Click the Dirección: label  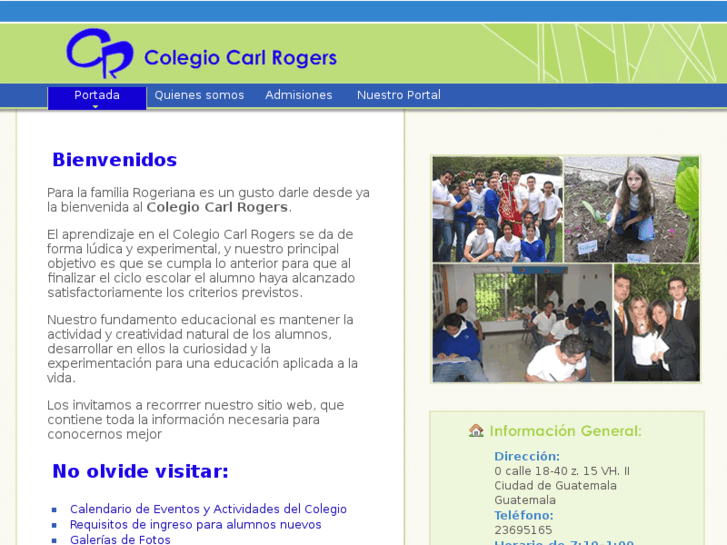(527, 456)
